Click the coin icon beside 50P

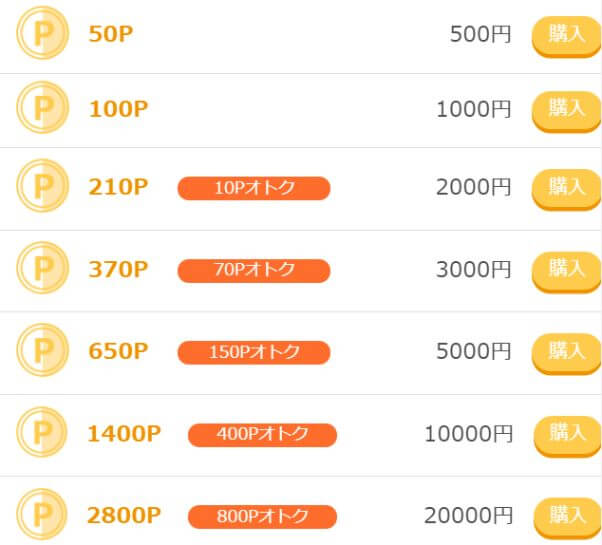pos(42,34)
